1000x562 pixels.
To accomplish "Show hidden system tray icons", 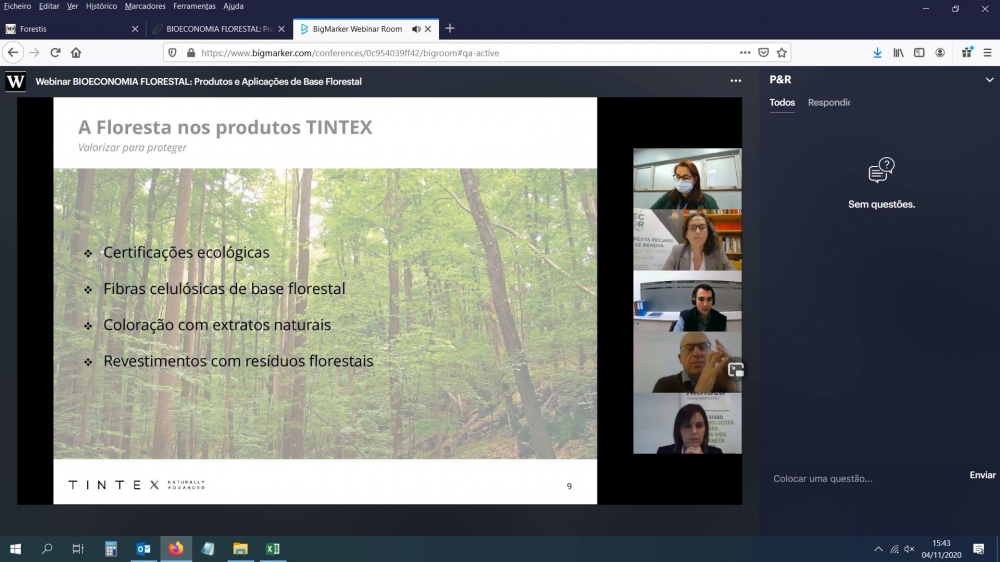I will tap(878, 549).
